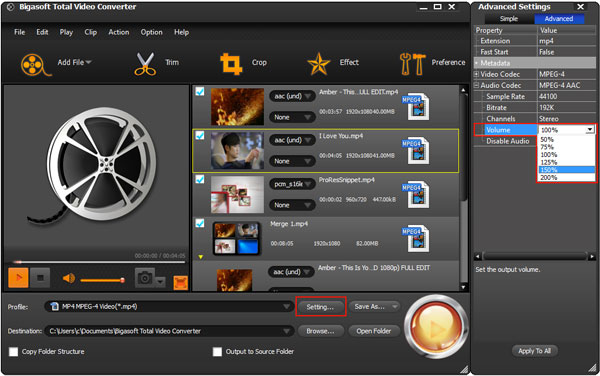
Task: Open the File menu
Action: (20, 32)
